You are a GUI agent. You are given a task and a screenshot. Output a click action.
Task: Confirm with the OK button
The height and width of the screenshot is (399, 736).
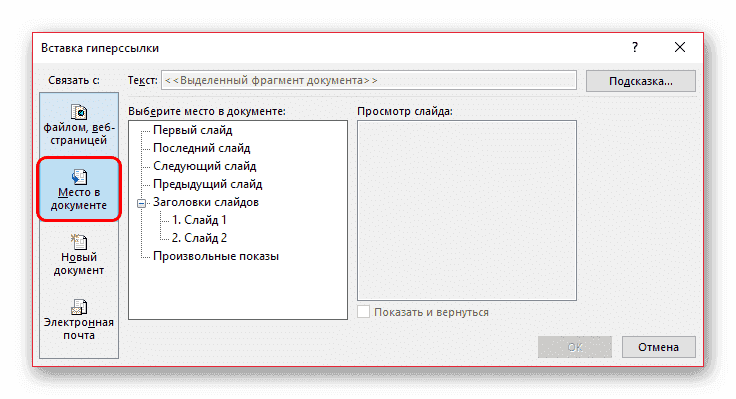click(x=575, y=347)
